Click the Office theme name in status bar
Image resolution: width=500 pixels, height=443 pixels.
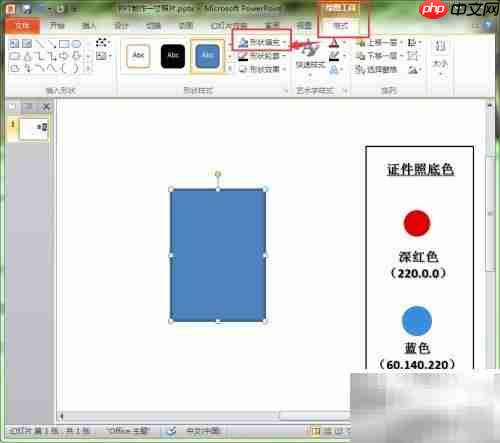tap(128, 431)
